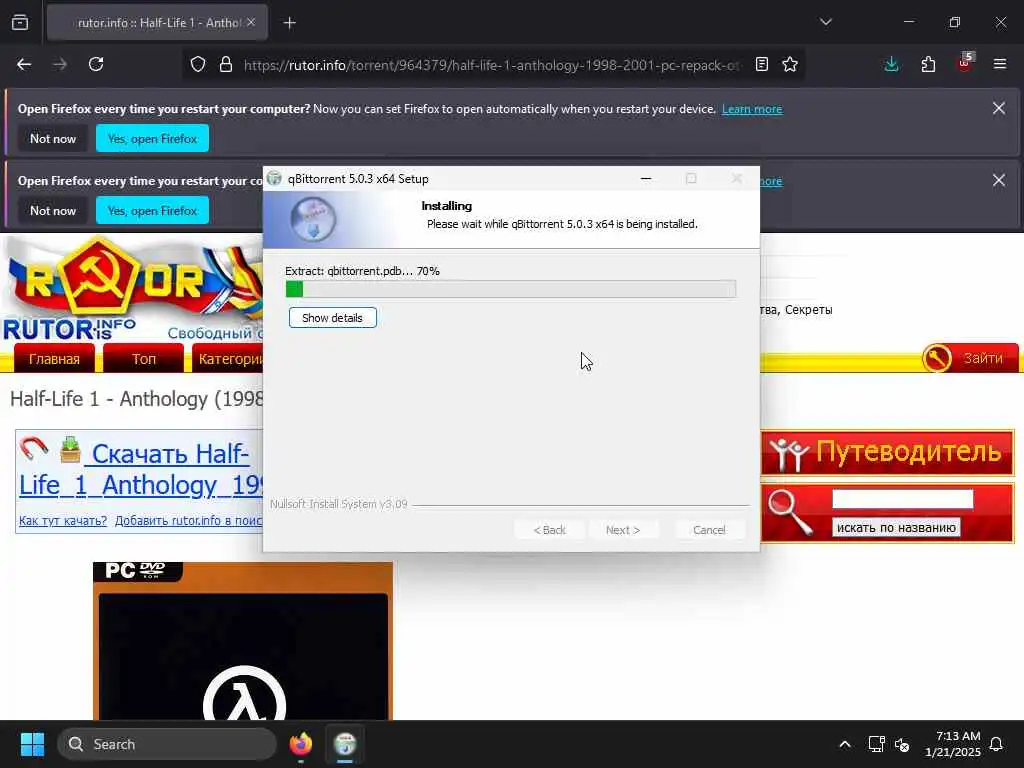Click the RUTOR site logo
Screen dimensions: 1024x768
point(131,289)
